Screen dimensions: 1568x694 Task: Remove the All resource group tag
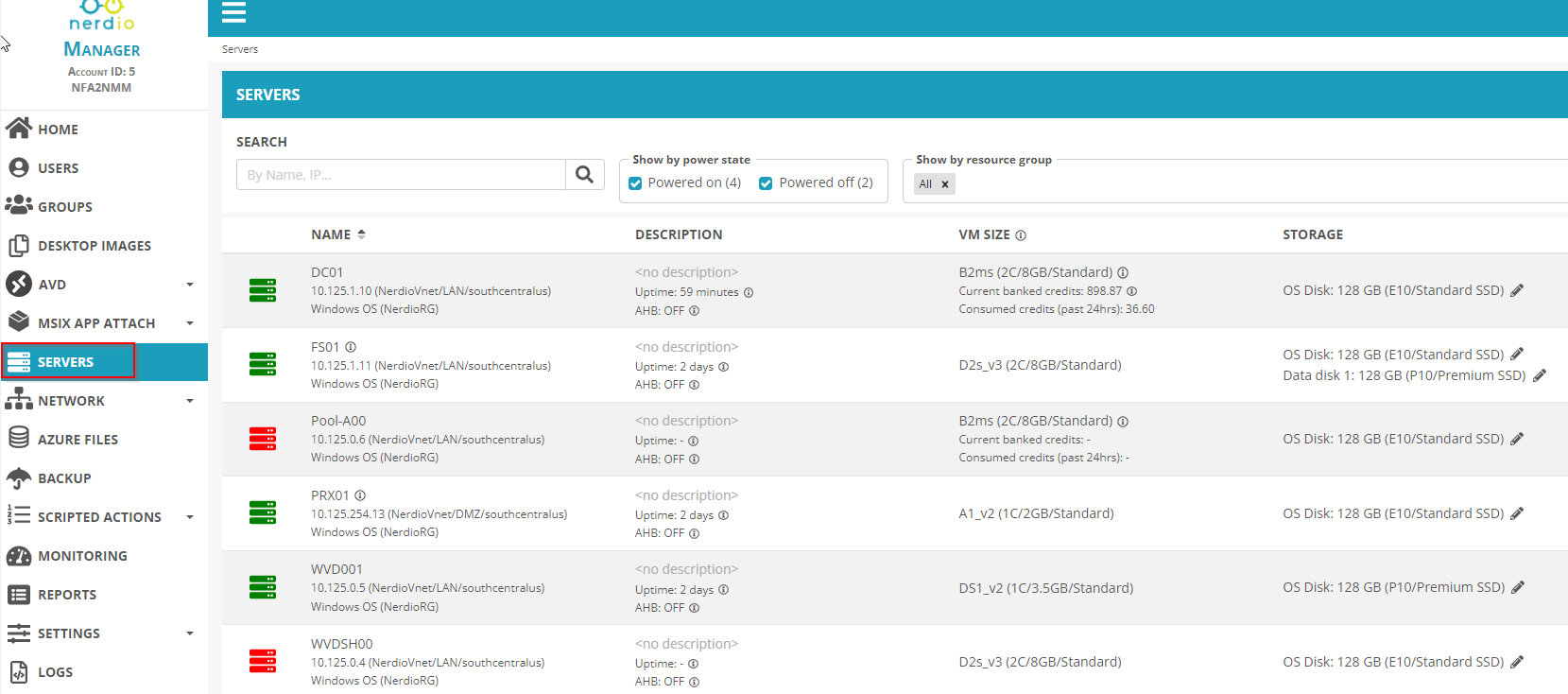coord(945,184)
